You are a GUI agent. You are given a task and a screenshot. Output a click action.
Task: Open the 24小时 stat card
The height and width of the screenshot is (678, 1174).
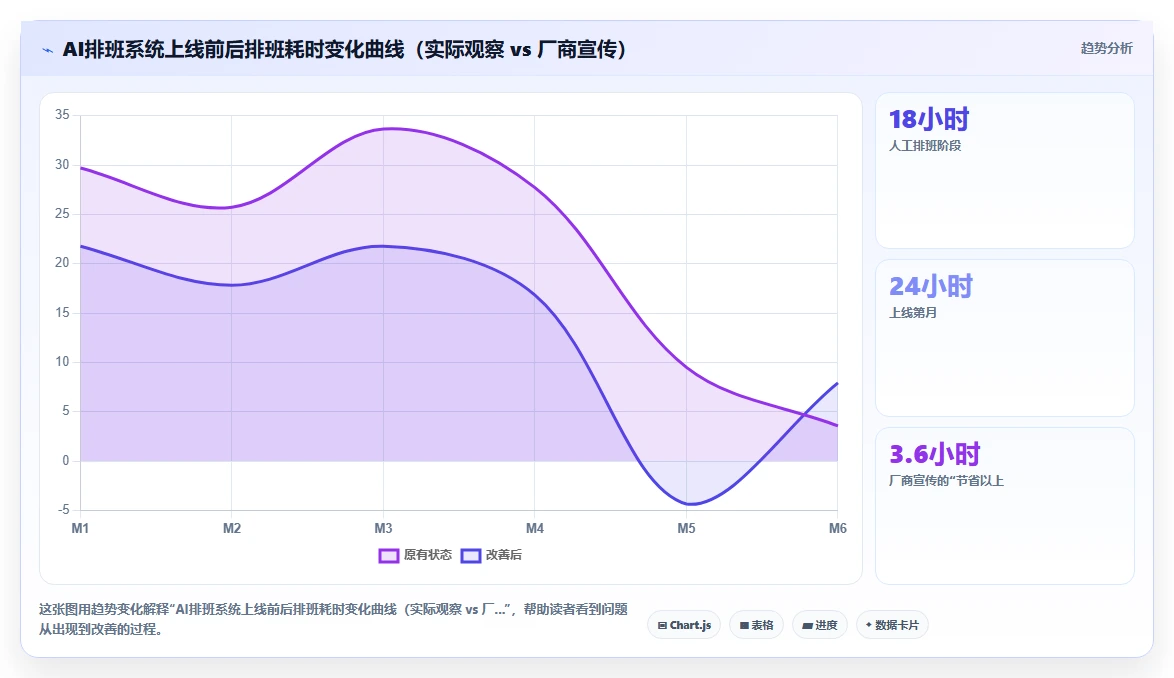click(x=1005, y=338)
